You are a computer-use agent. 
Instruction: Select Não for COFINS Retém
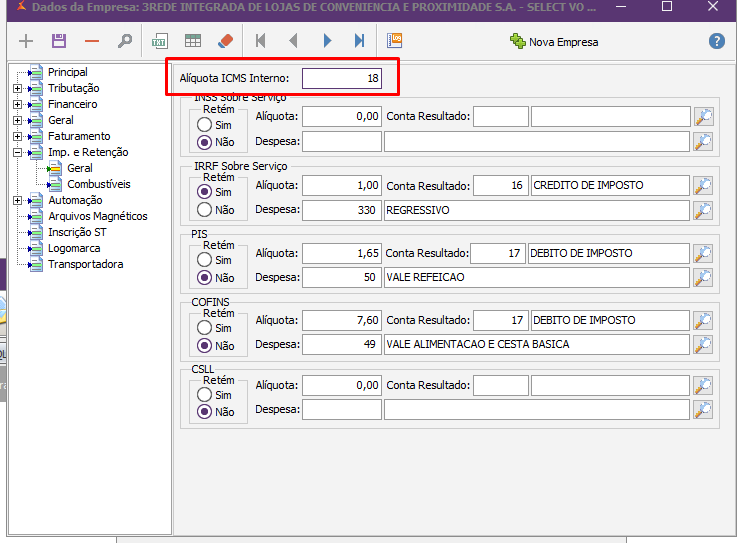(204, 346)
